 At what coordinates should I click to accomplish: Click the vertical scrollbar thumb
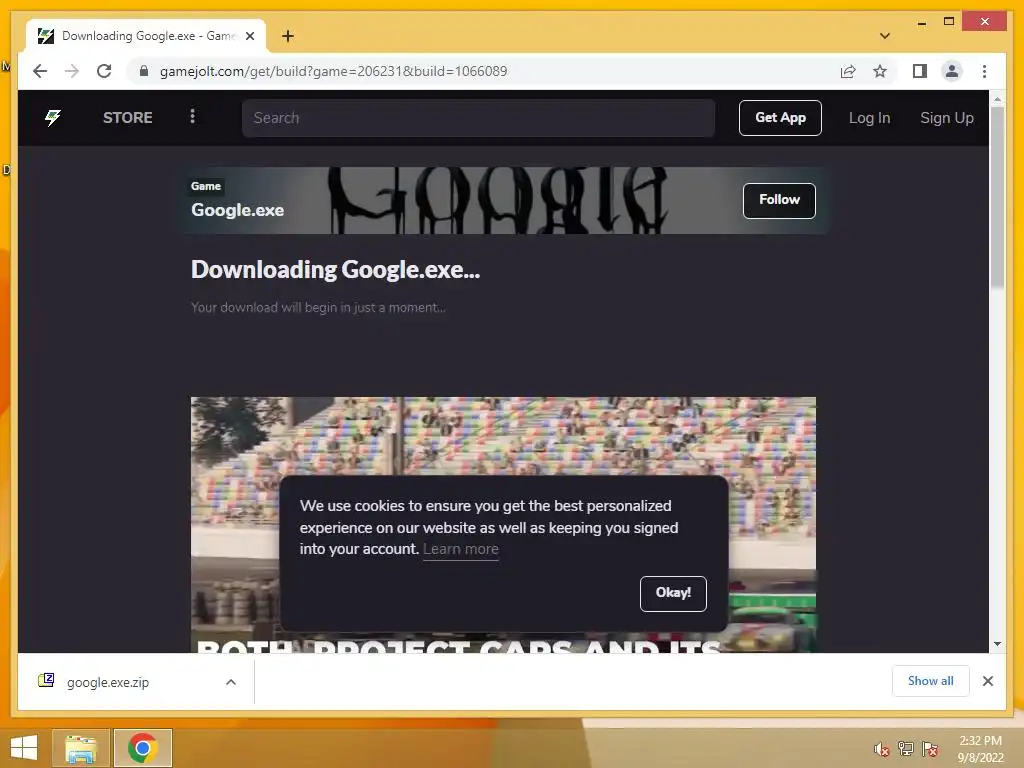997,197
